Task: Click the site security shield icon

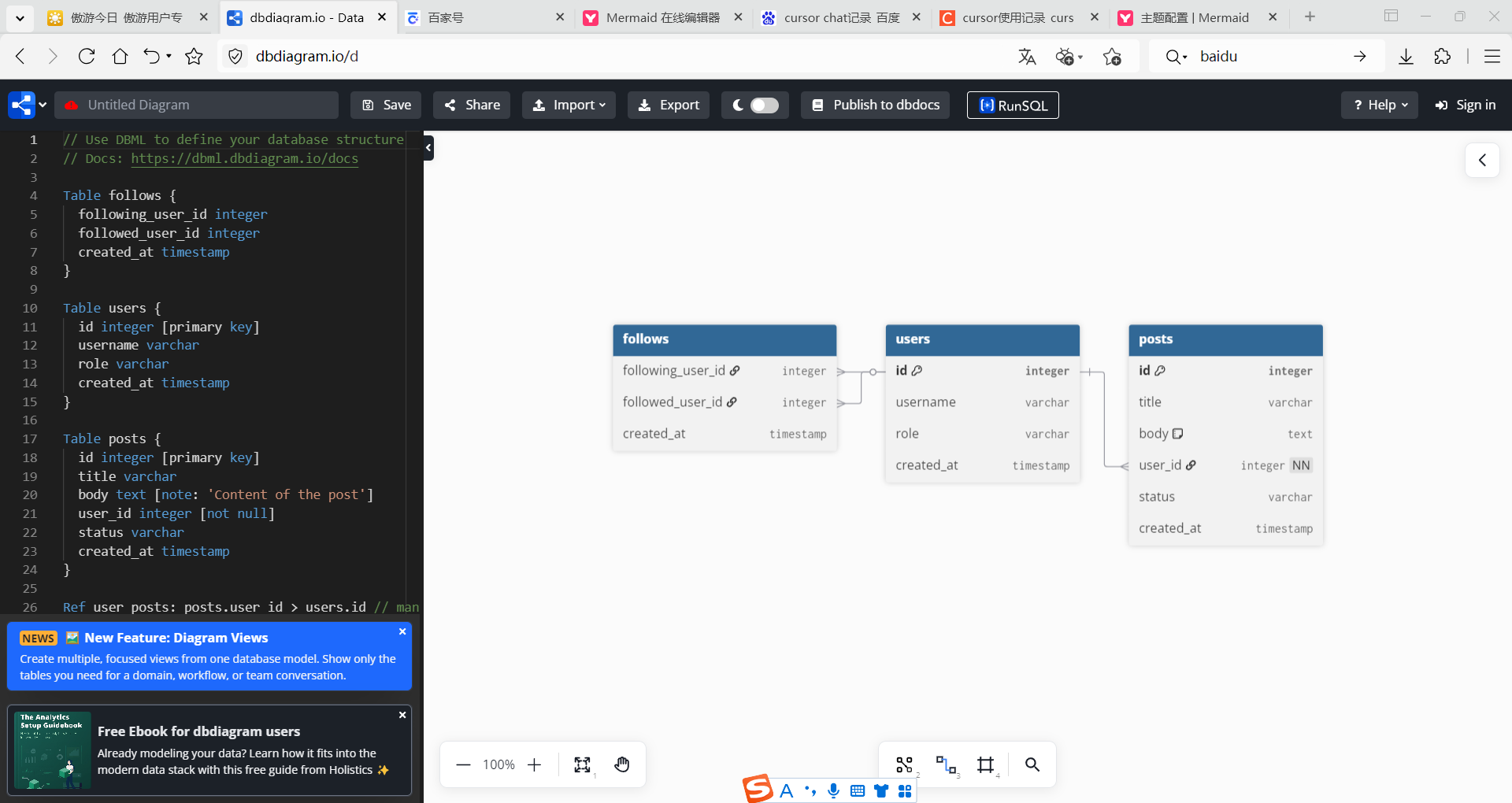Action: [235, 56]
